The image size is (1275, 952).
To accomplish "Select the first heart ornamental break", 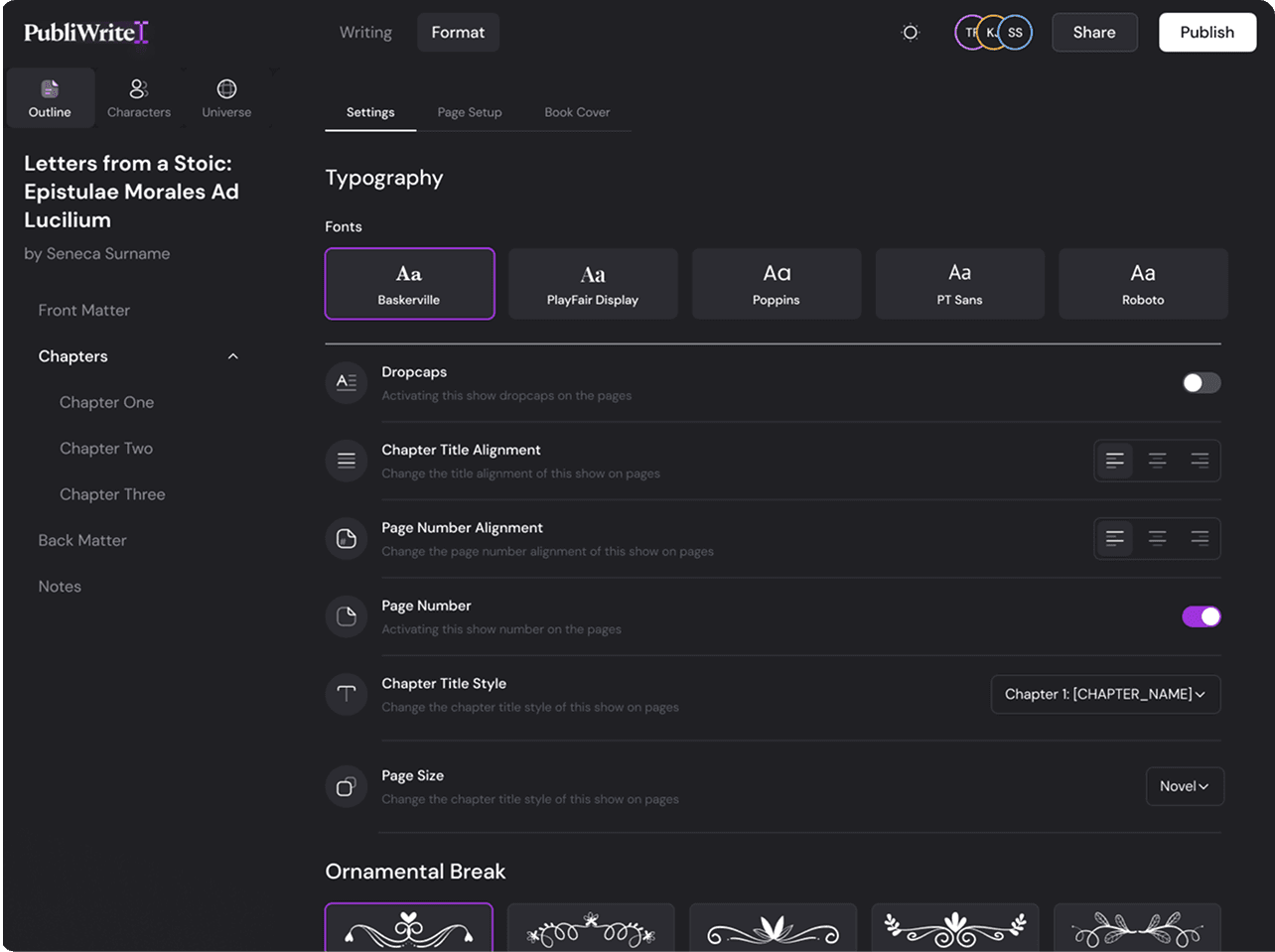I will tap(409, 929).
